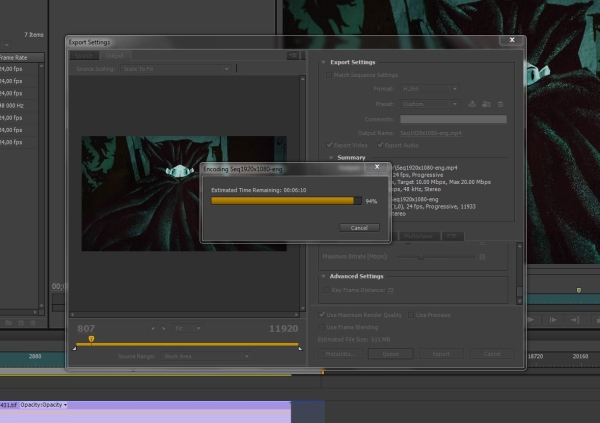Close the Export Settings window
The height and width of the screenshot is (423, 600).
coord(512,40)
